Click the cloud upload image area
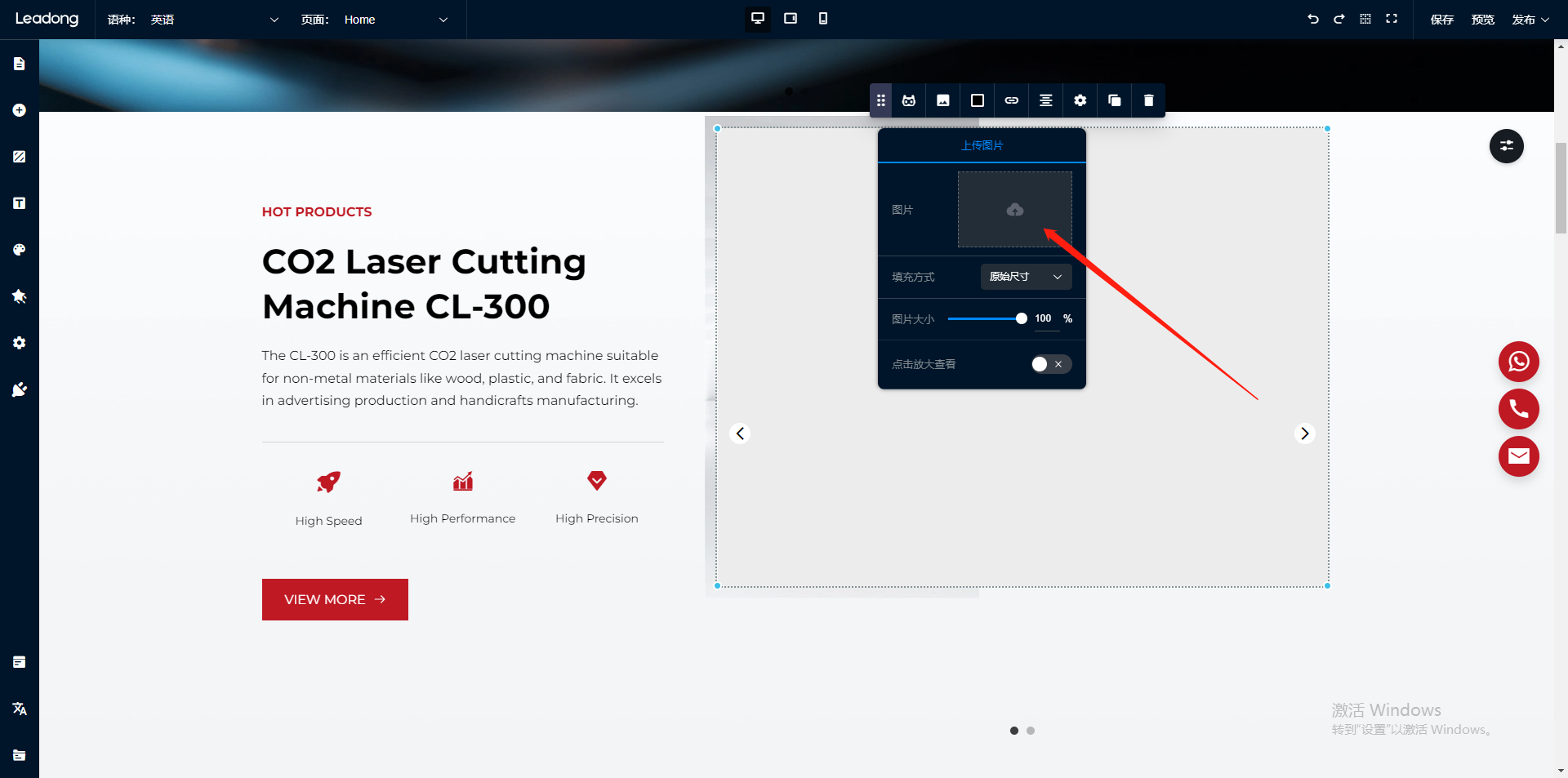Image resolution: width=1568 pixels, height=778 pixels. click(x=1014, y=210)
